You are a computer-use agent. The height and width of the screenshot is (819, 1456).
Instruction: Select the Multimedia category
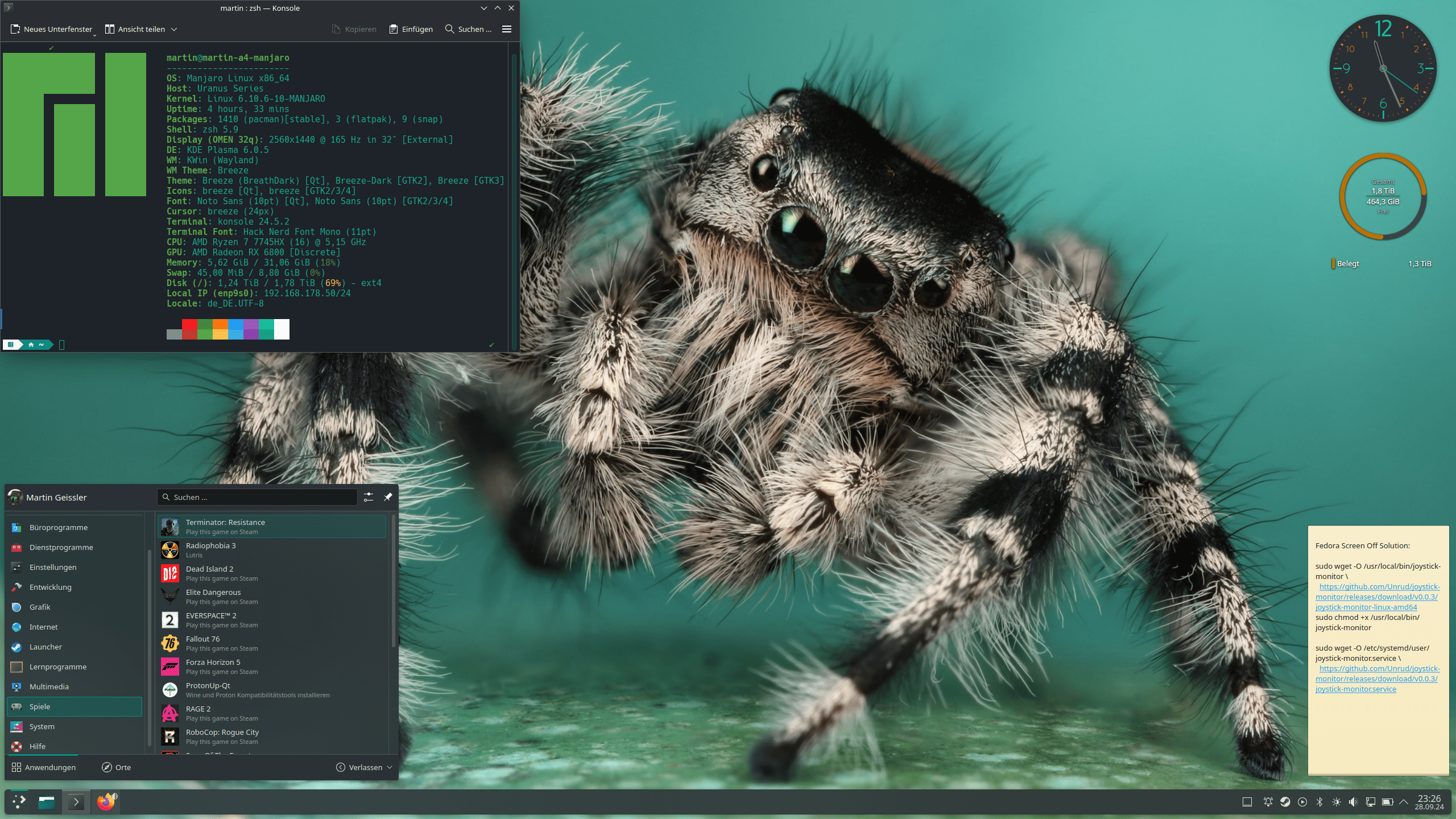point(75,686)
